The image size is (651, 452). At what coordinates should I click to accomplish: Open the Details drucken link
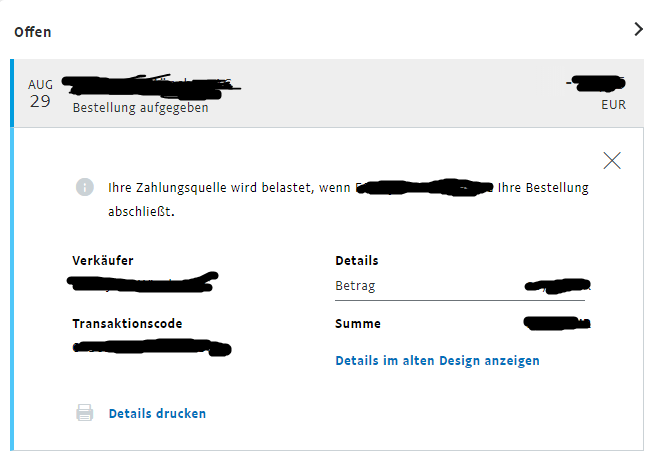coord(157,413)
